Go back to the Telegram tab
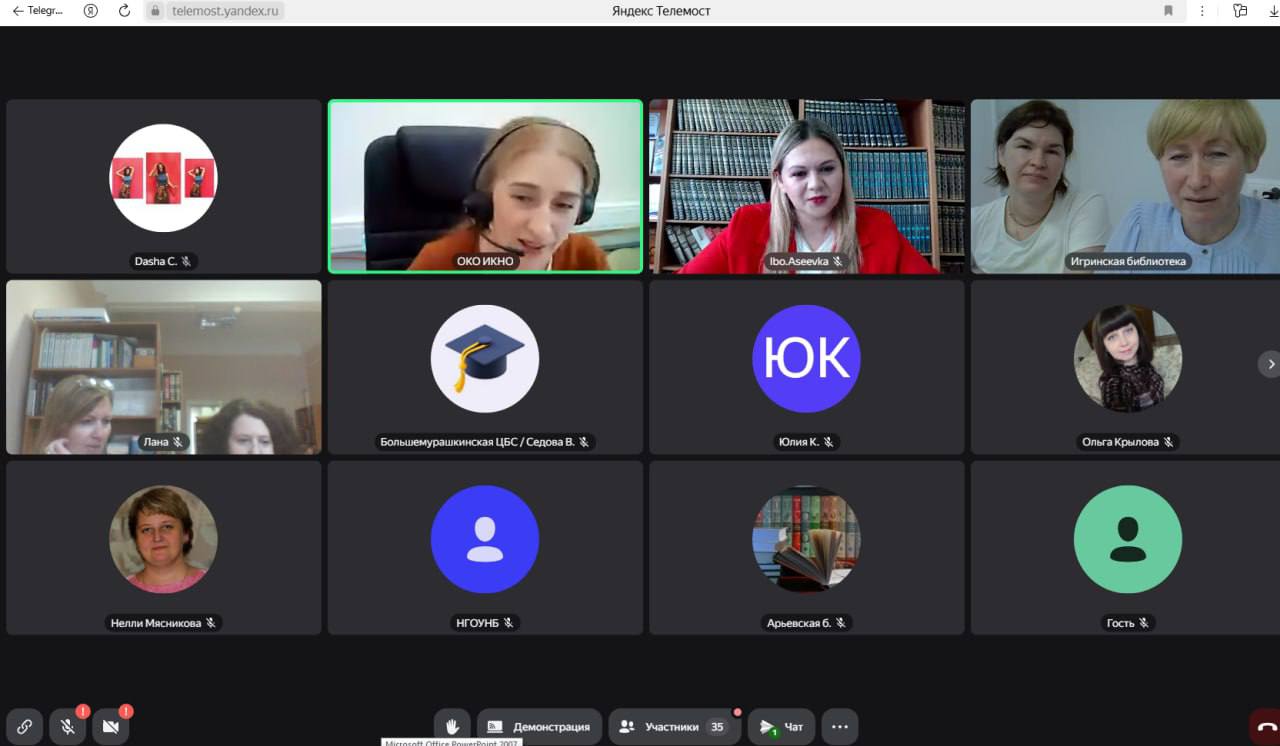Viewport: 1280px width, 746px height. click(x=38, y=11)
